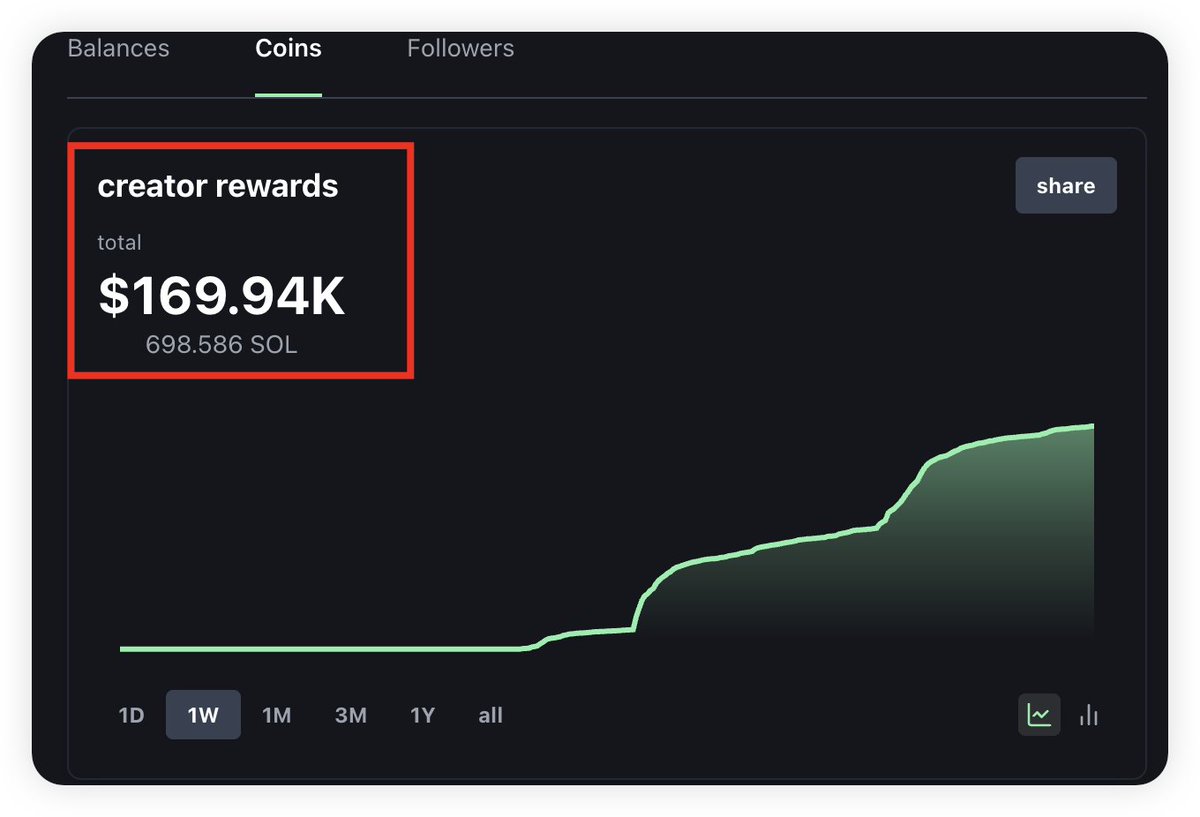Switch to bar chart view
The height and width of the screenshot is (817, 1200).
(1089, 715)
